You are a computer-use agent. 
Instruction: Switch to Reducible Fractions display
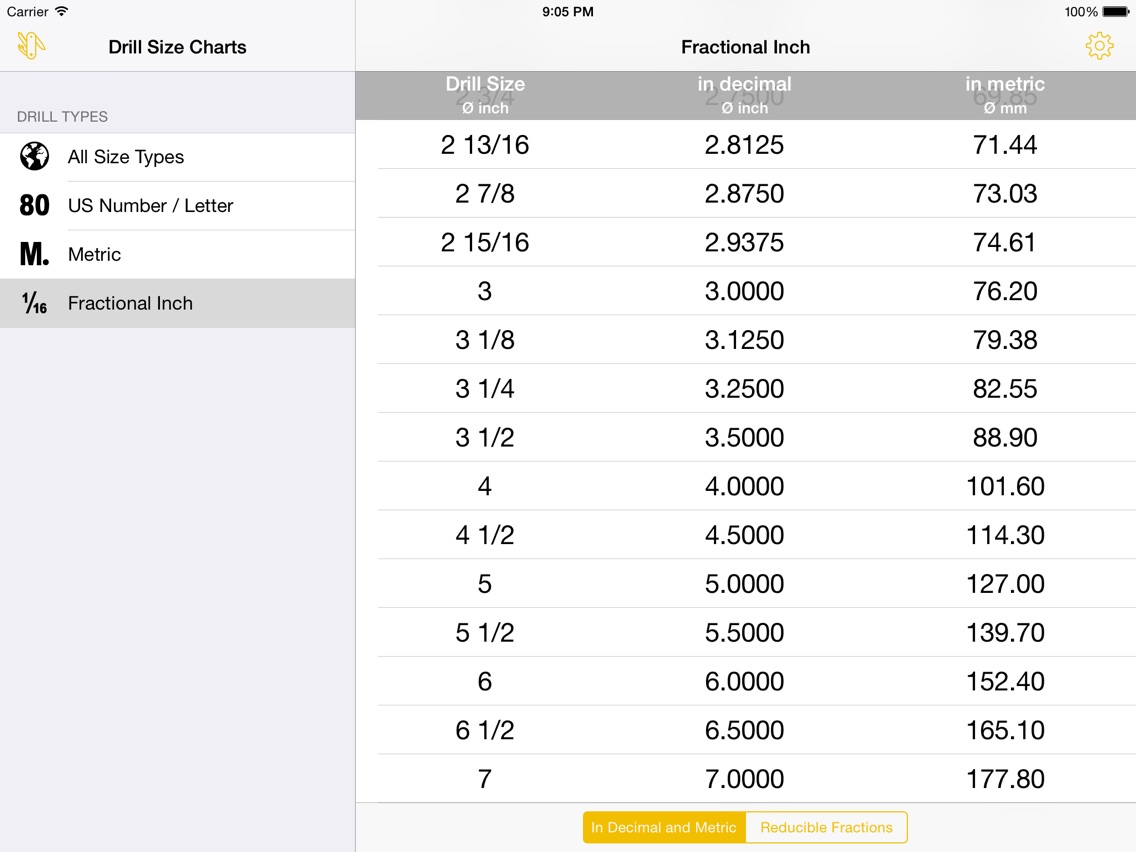tap(827, 827)
